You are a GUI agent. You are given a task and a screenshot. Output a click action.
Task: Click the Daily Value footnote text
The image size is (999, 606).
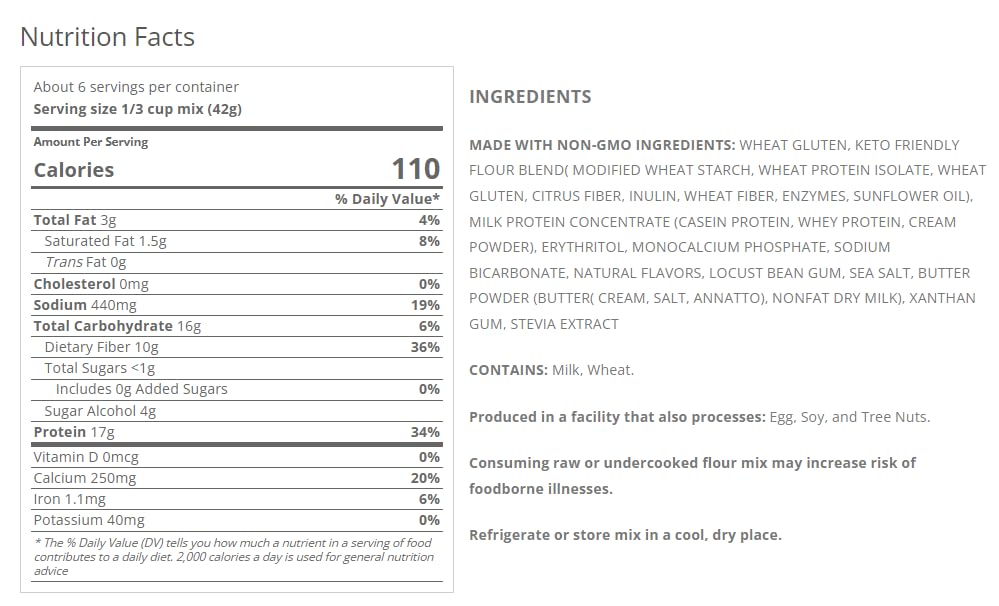click(x=234, y=556)
